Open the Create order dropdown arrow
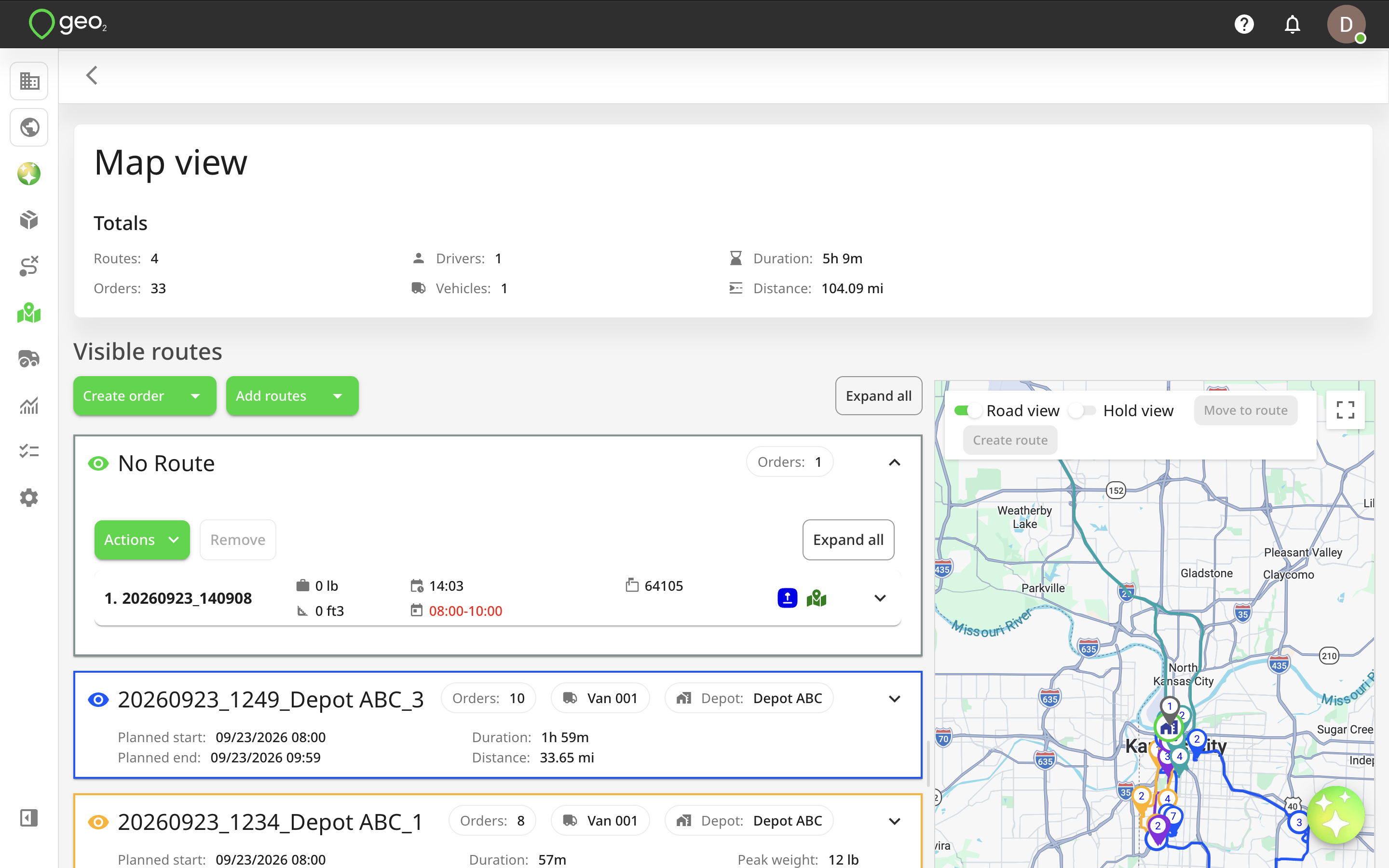Viewport: 1389px width, 868px height. pyautogui.click(x=195, y=396)
